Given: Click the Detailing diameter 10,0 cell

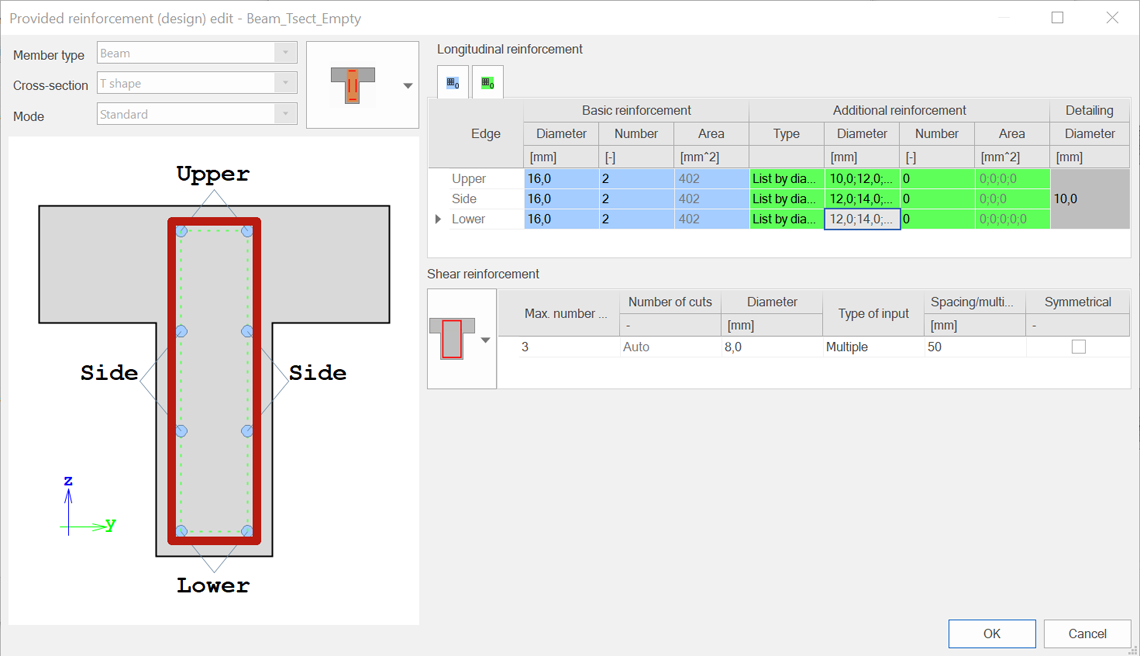Looking at the screenshot, I should pos(1090,199).
